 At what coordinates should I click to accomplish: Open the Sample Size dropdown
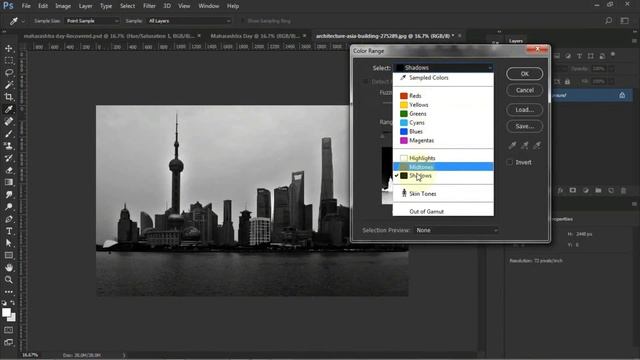[93, 20]
